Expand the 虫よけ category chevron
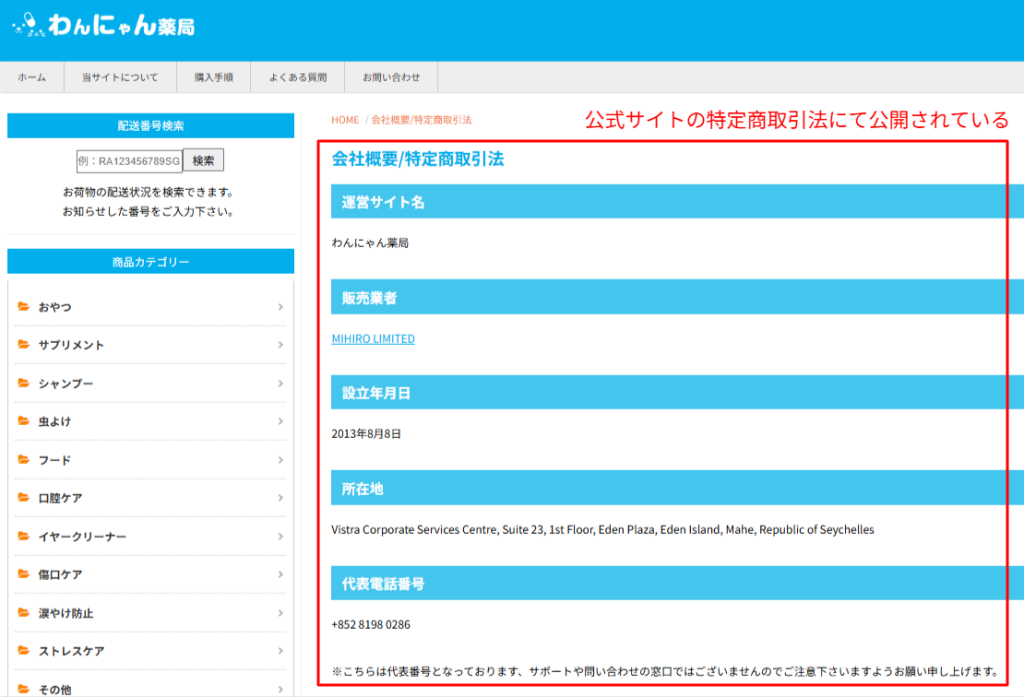 (x=280, y=421)
